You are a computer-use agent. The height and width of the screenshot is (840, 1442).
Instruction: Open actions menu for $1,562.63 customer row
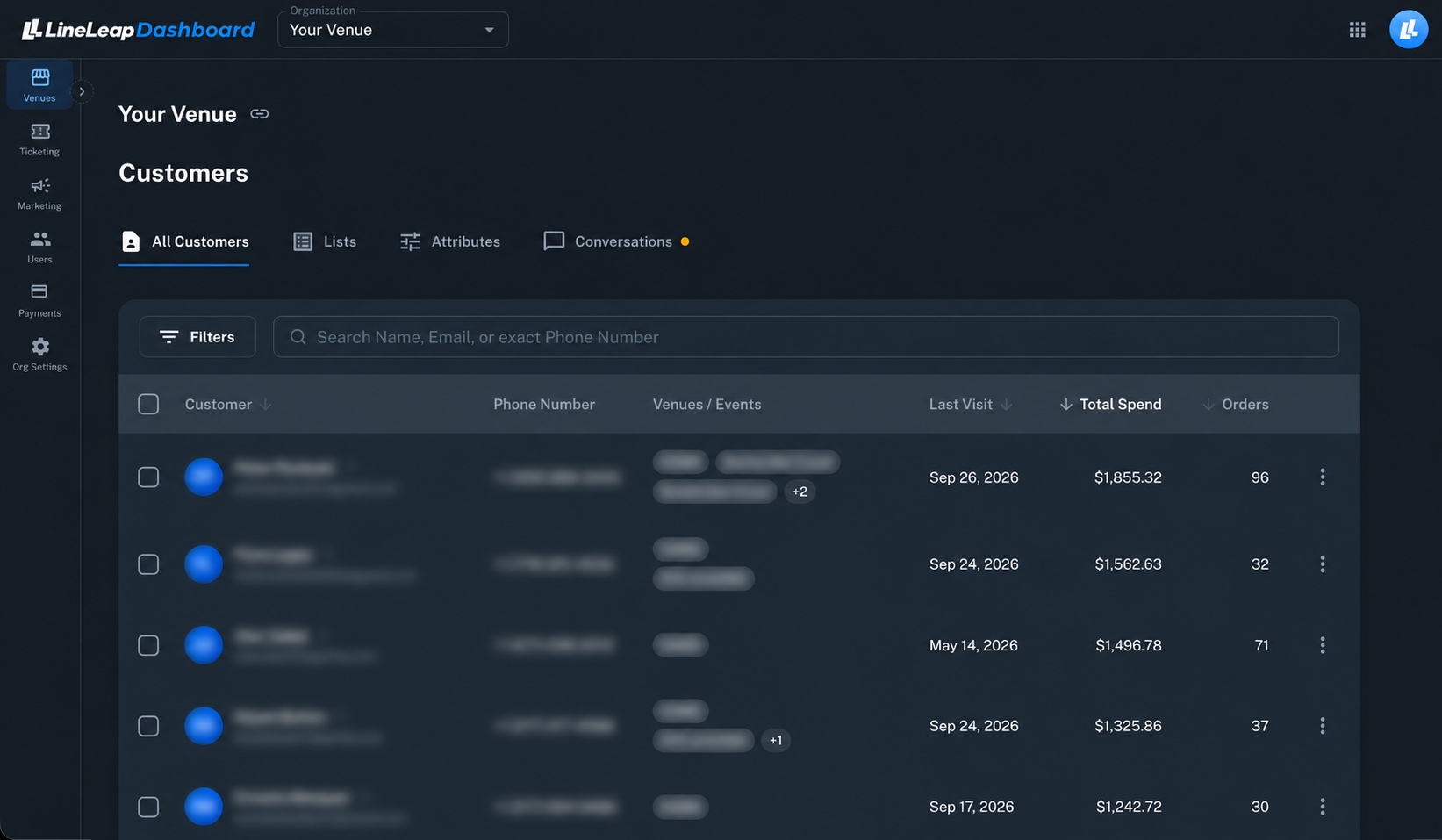1322,564
